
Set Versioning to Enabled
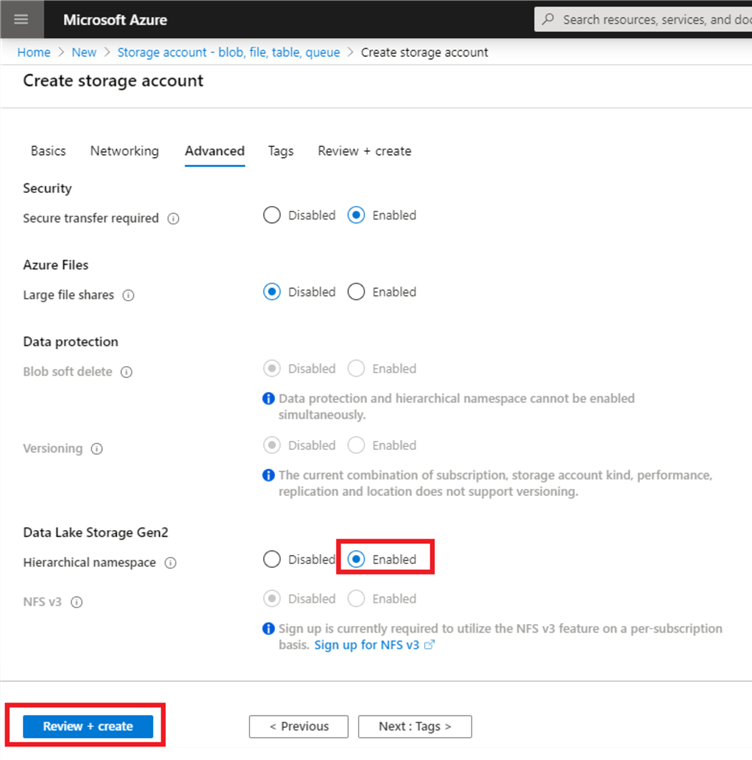[x=356, y=445]
